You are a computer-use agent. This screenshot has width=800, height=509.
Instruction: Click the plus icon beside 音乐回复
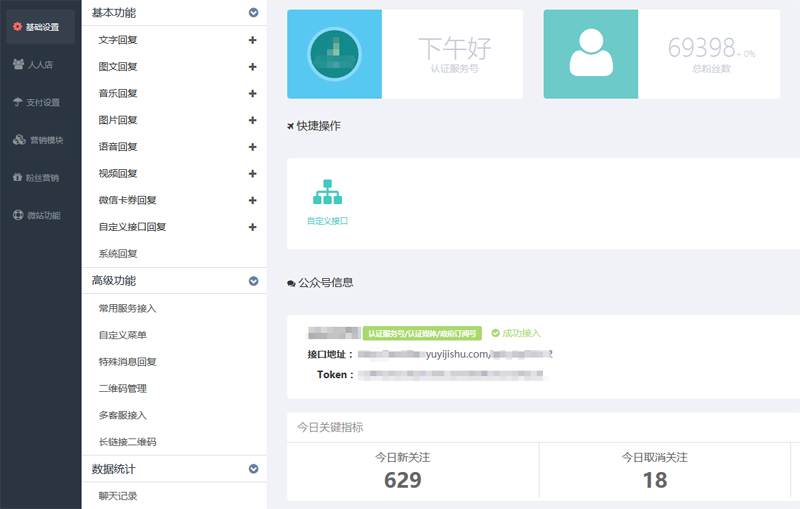point(252,93)
